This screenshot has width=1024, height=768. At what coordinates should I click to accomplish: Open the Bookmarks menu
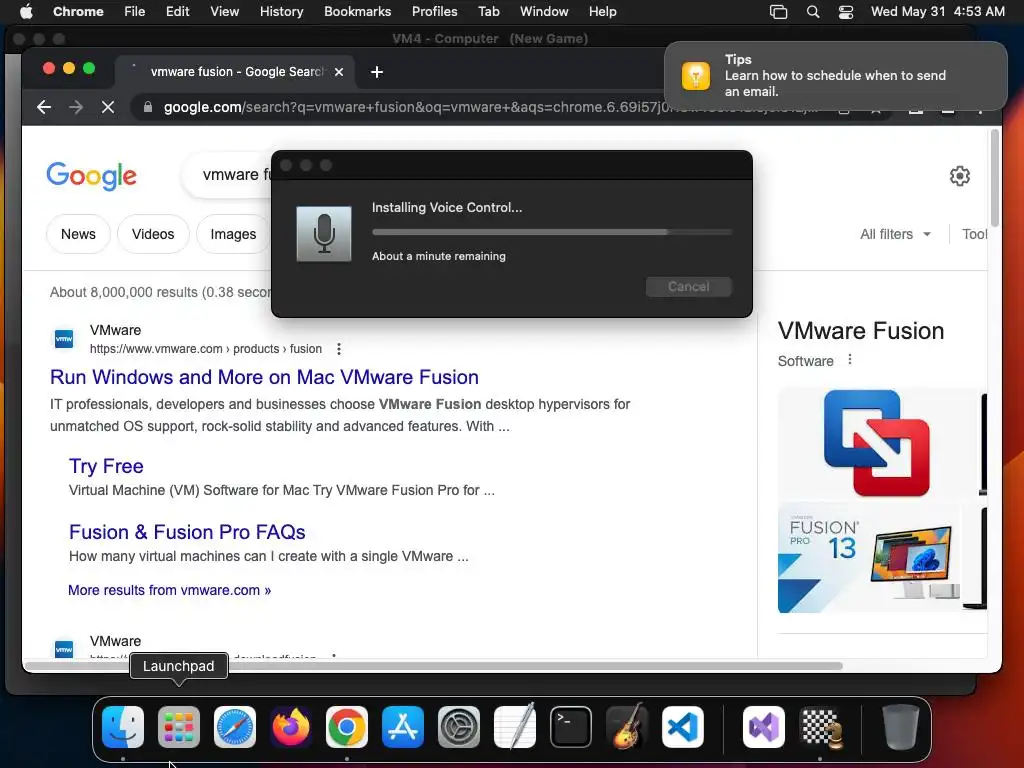(x=357, y=12)
